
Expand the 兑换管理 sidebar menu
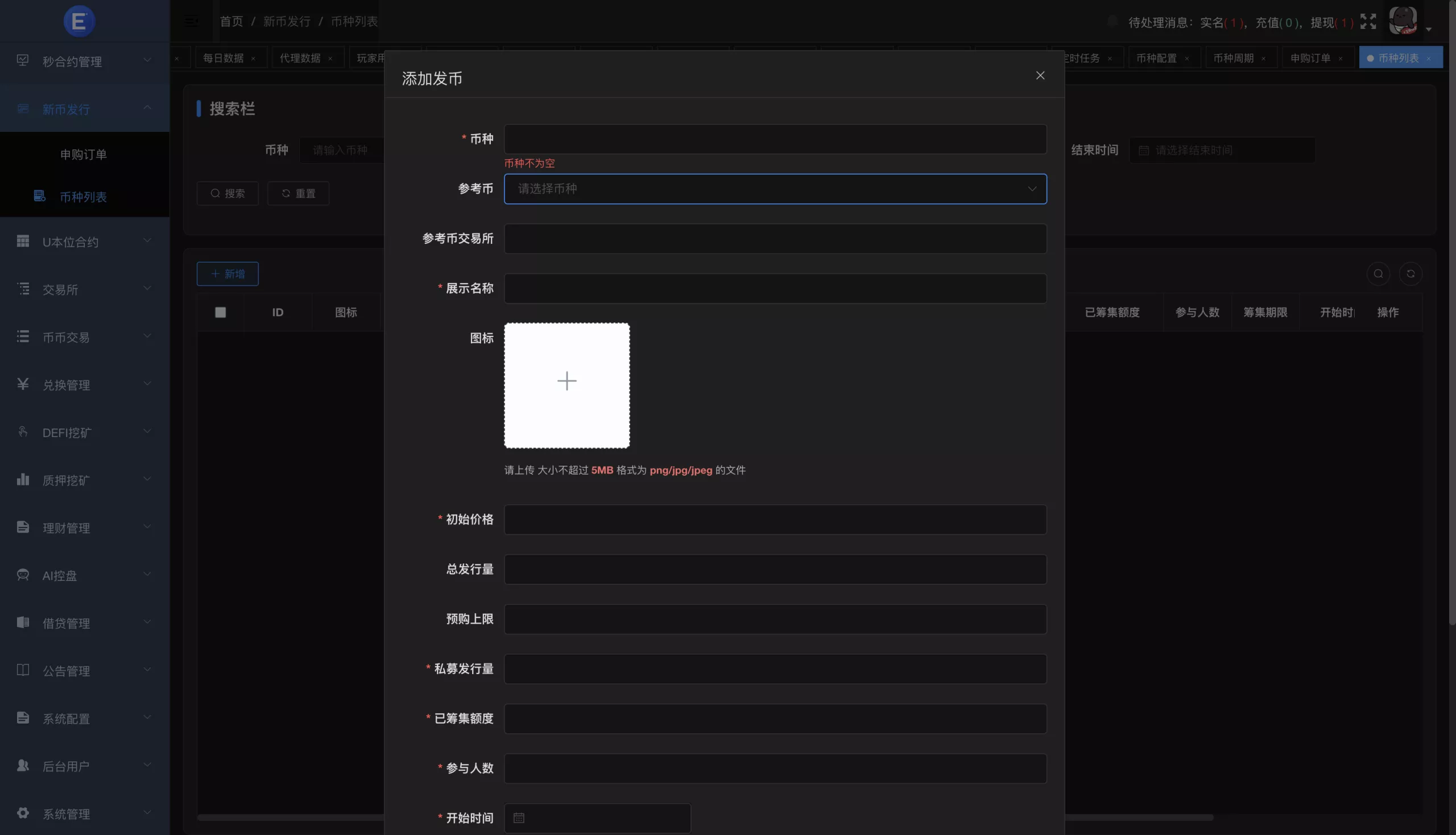click(23, 385)
